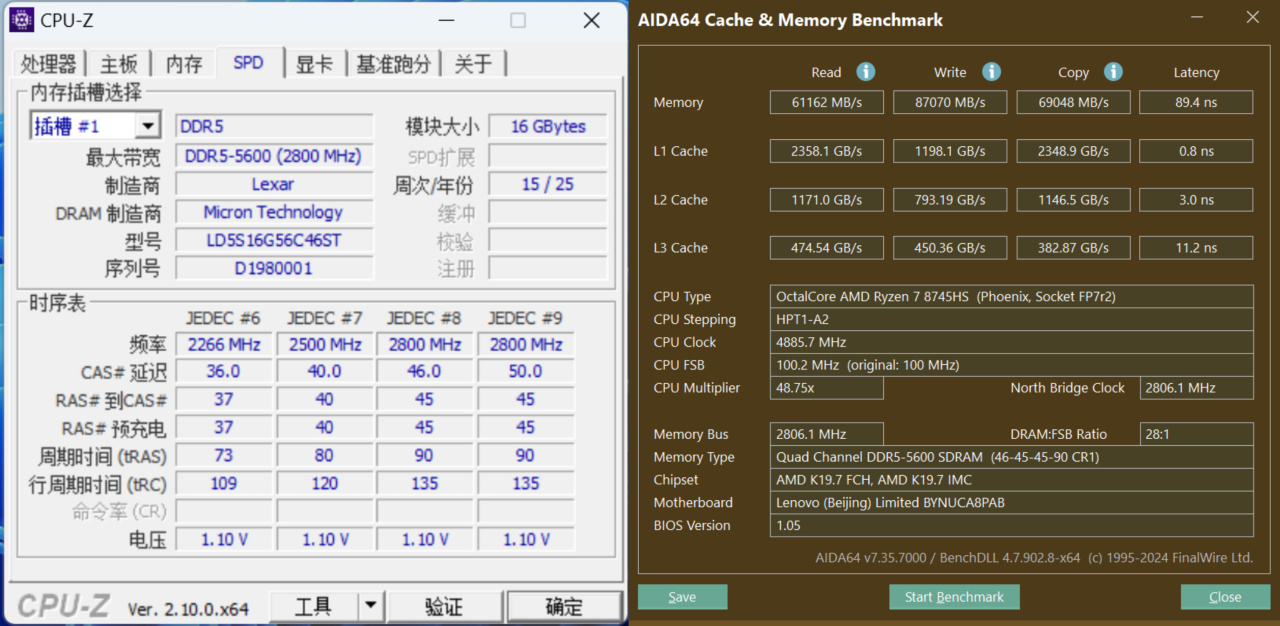
Task: Click the tRC value 109 cell
Action: coord(224,483)
